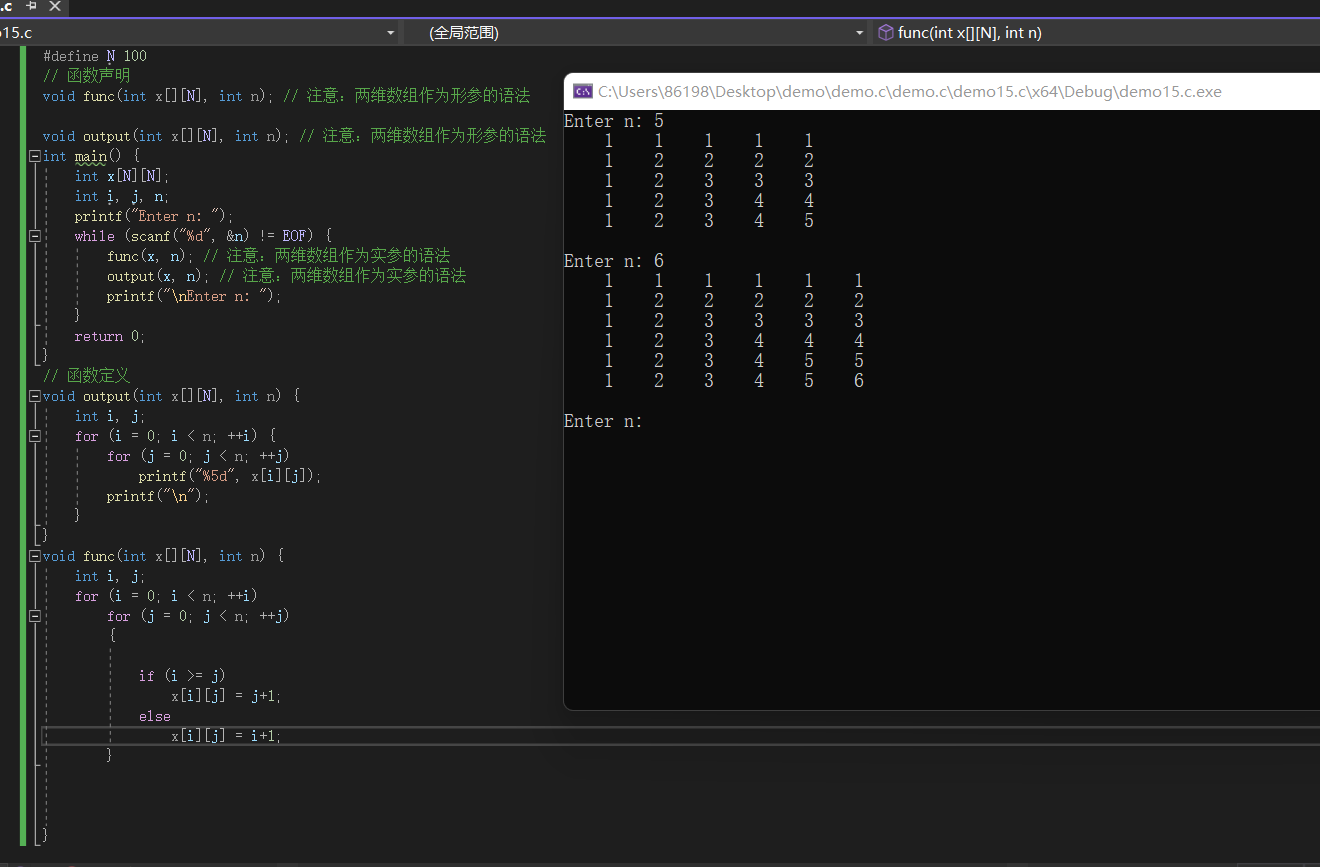Click the 'else' keyword line
Image resolution: width=1320 pixels, height=867 pixels.
click(x=155, y=716)
